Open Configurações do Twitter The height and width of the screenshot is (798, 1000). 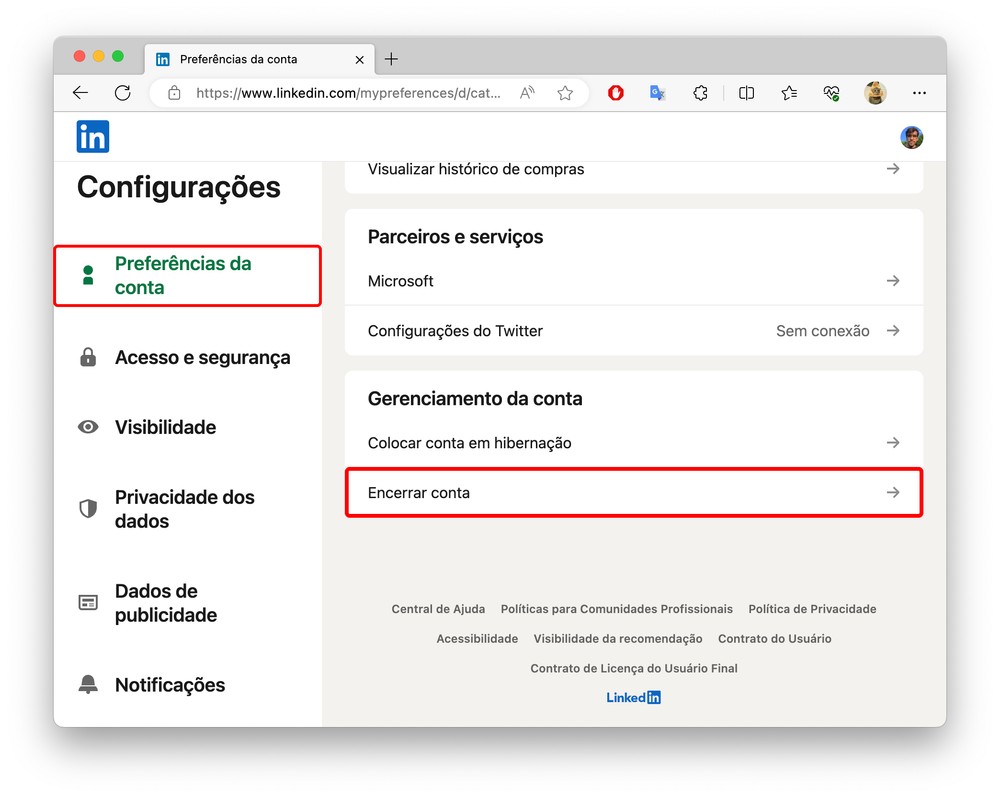[x=634, y=330]
